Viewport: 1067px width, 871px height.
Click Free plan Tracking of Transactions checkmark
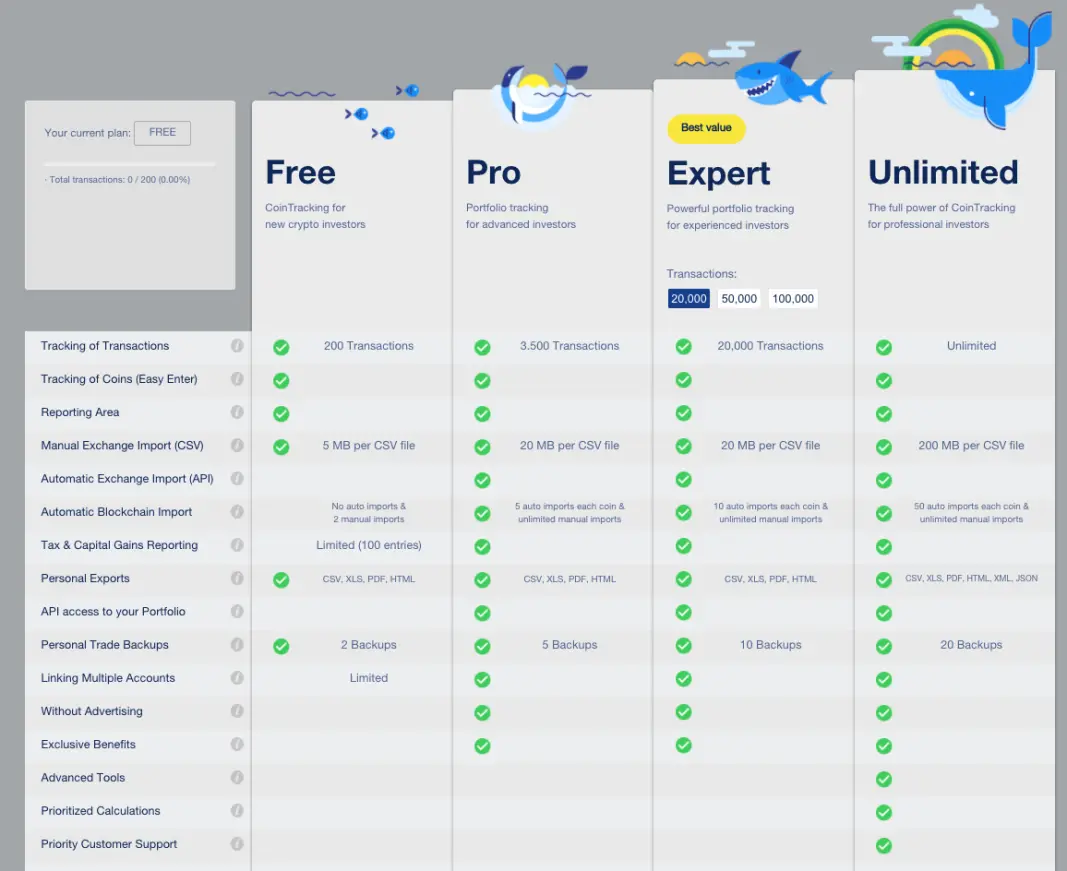tap(281, 347)
